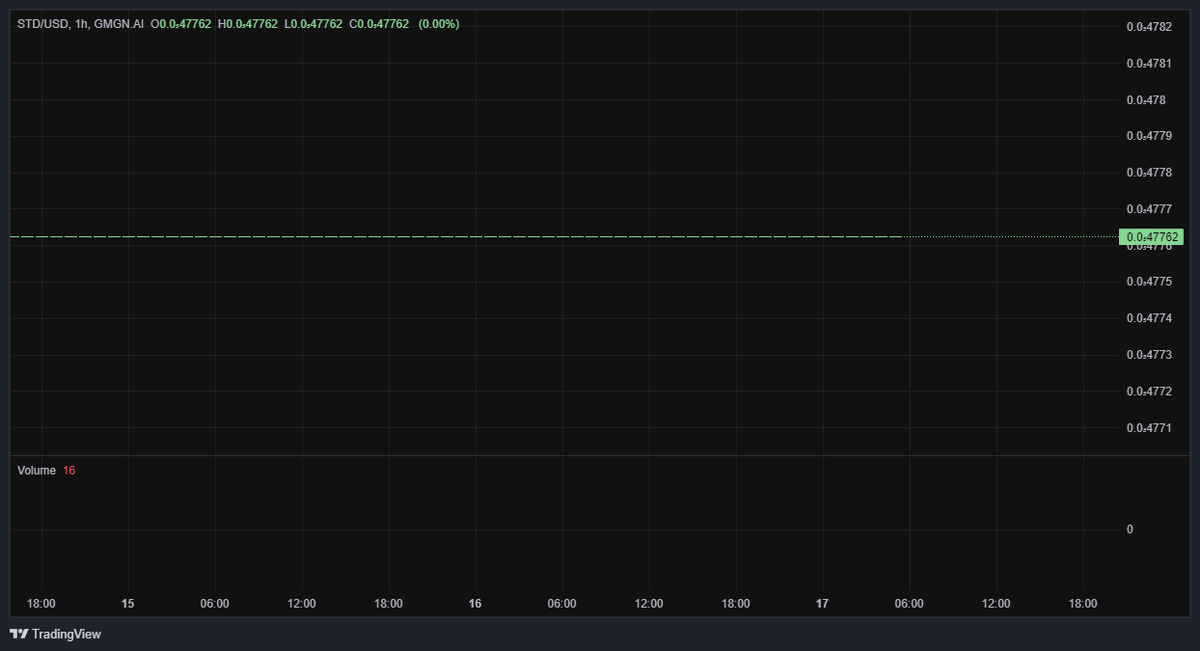The width and height of the screenshot is (1200, 651).
Task: Click the green dashed price line
Action: pos(456,237)
